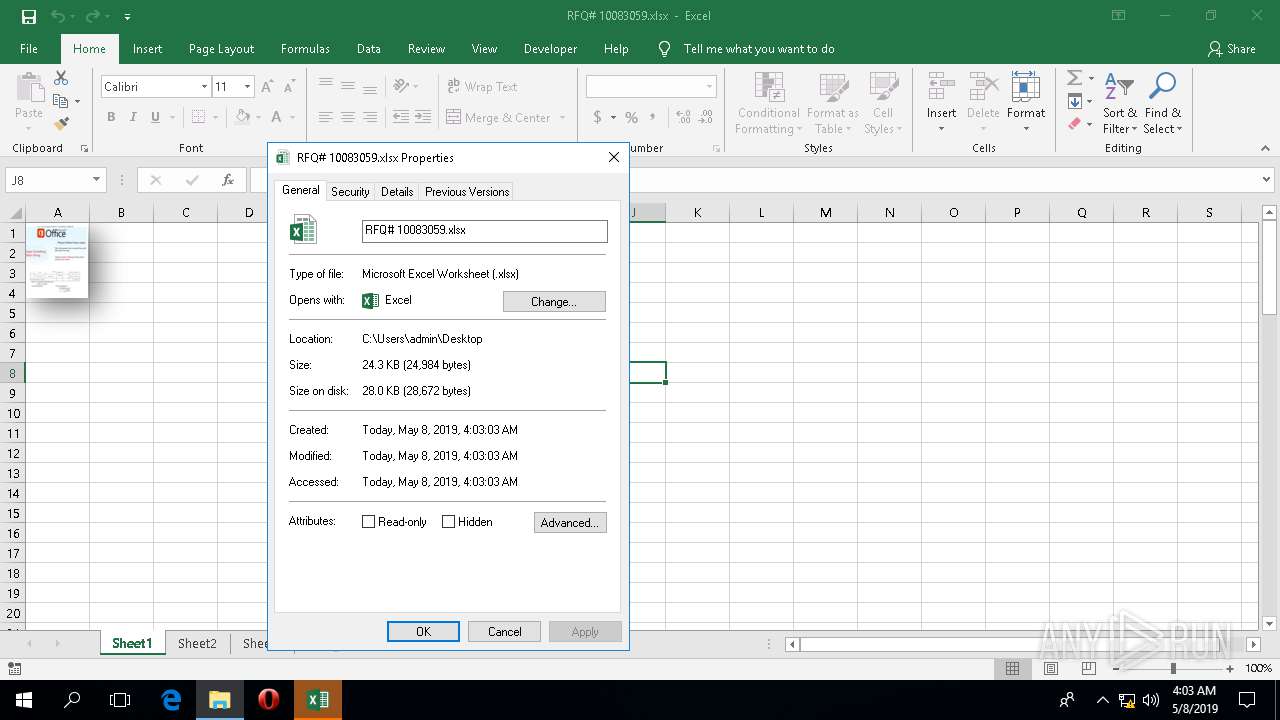Open the Security tab in Properties

click(350, 191)
